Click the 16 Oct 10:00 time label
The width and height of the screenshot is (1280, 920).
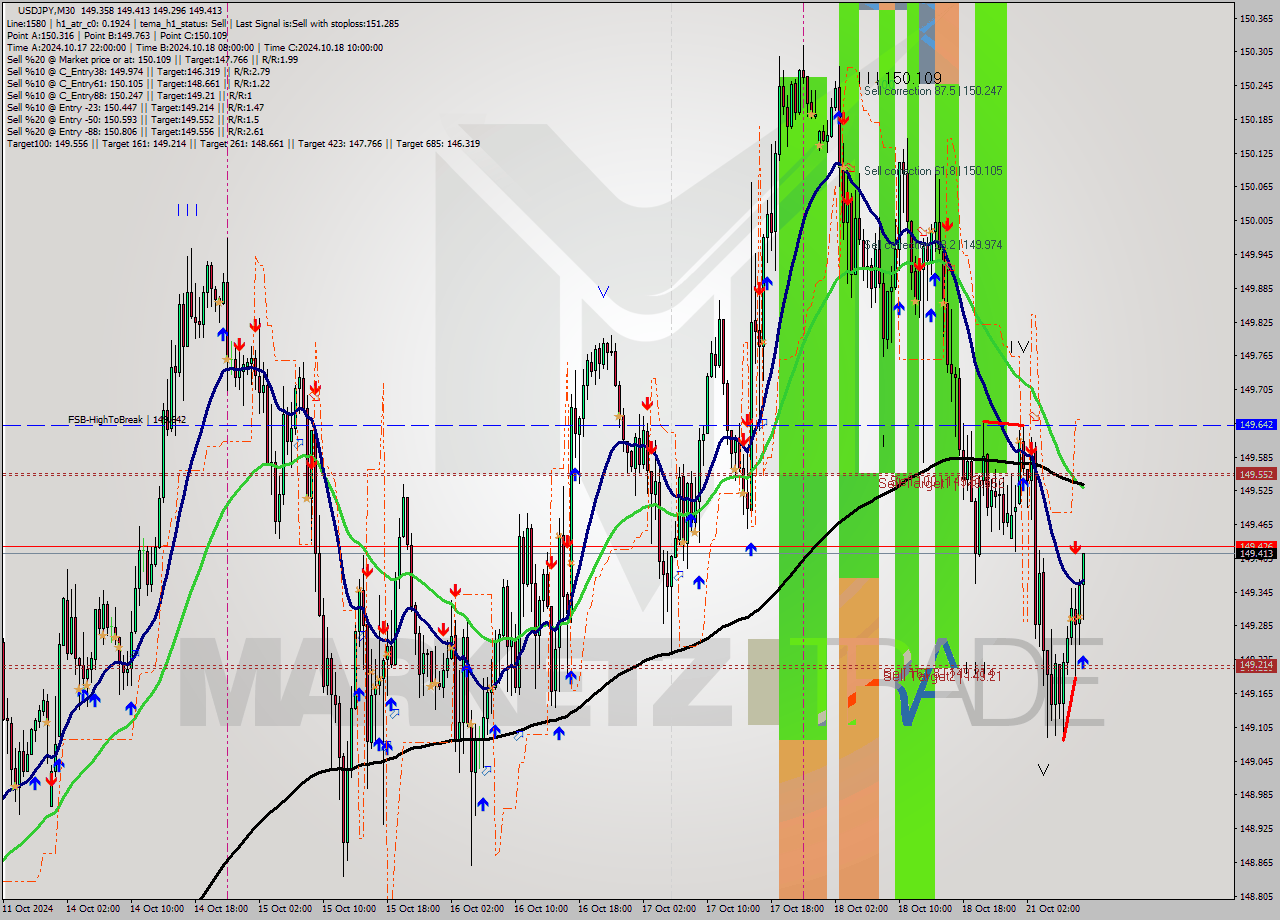coord(539,909)
